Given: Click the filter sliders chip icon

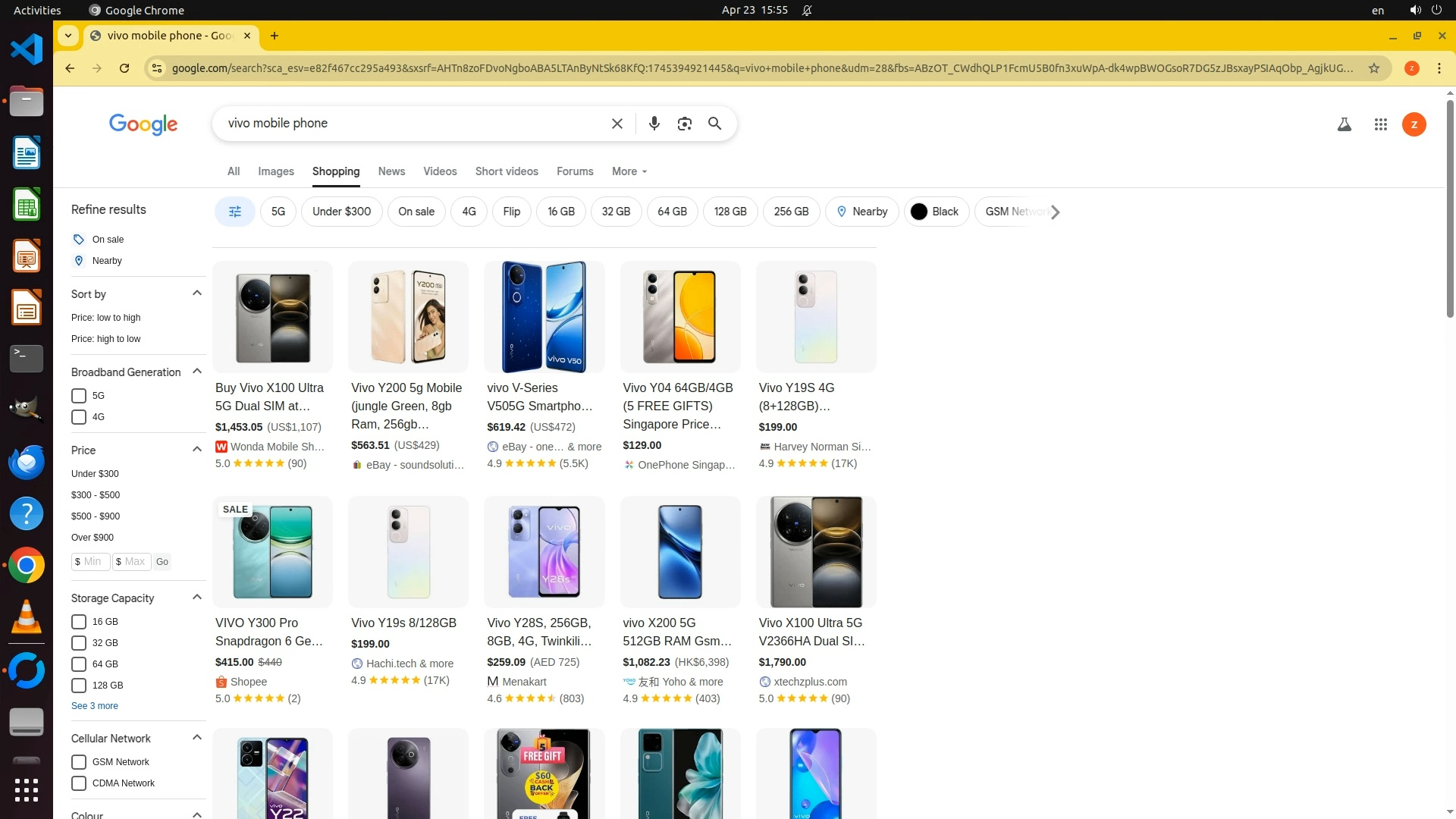Looking at the screenshot, I should 235,212.
